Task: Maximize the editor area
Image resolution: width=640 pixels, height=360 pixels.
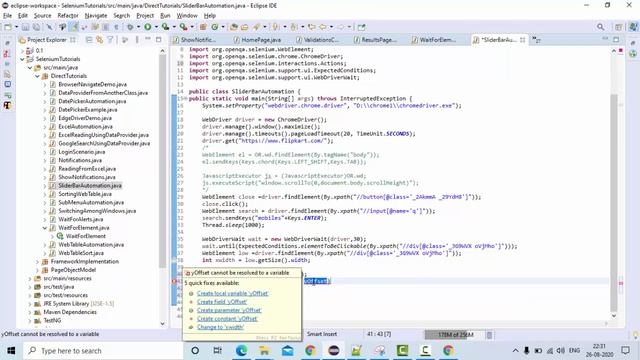Action: pos(616,39)
